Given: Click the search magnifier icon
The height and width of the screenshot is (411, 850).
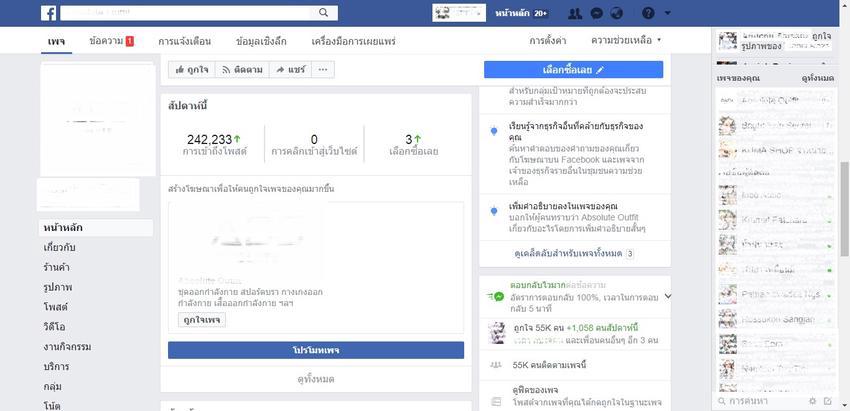Looking at the screenshot, I should (324, 13).
